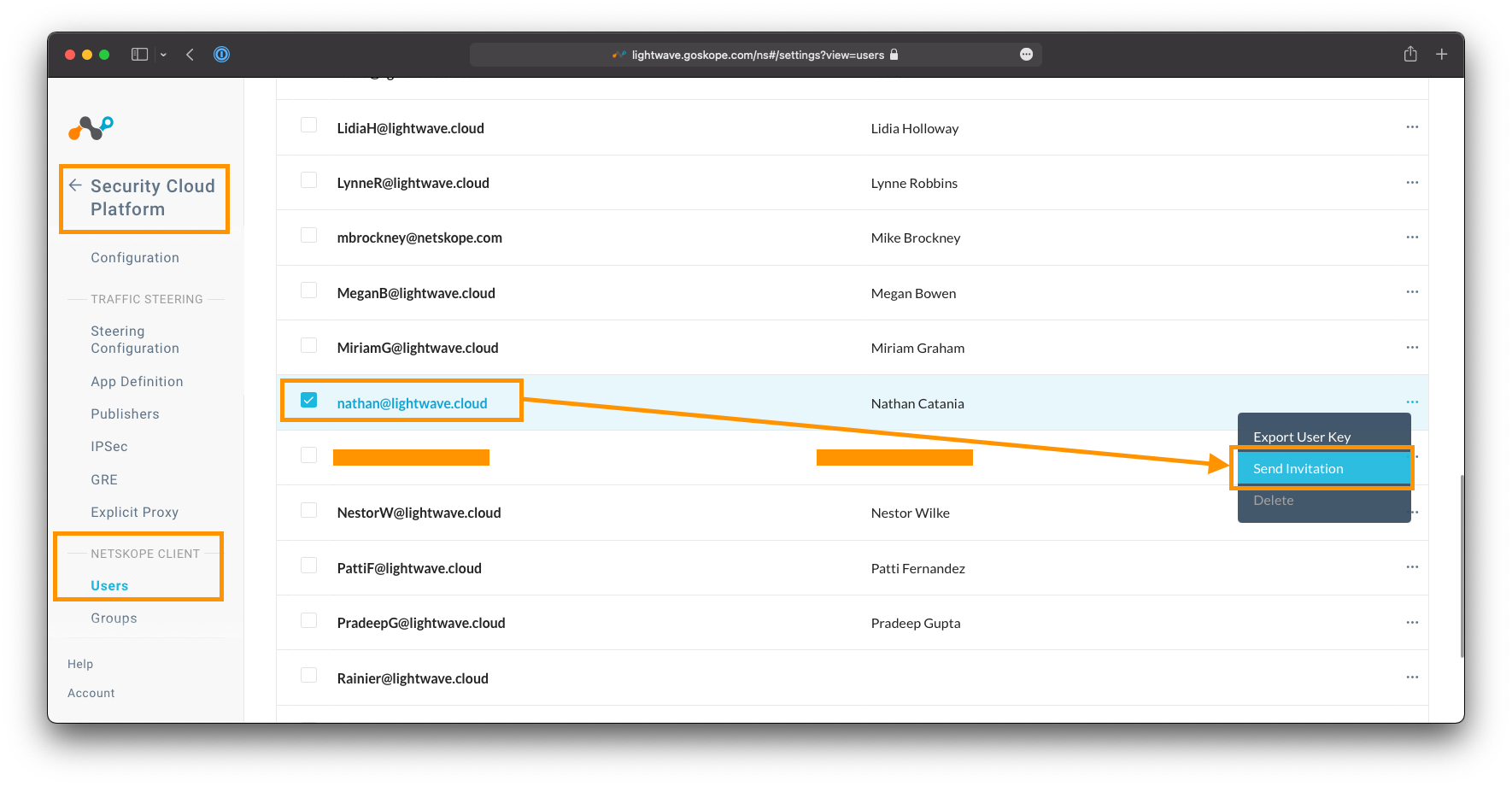The image size is (1512, 786).
Task: Click the 1Password extension icon
Action: coord(221,55)
